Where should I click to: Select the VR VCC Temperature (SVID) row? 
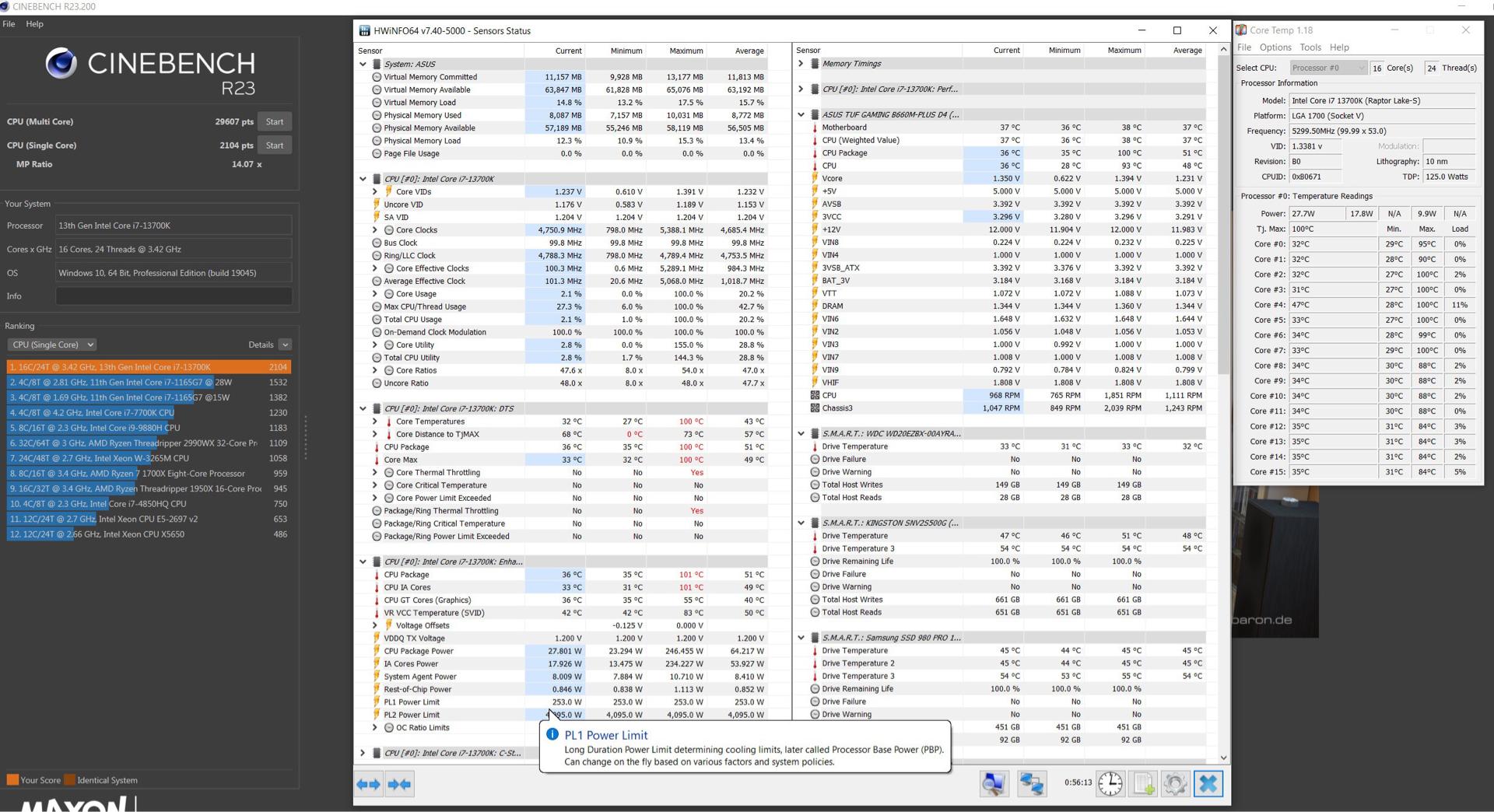pos(560,613)
